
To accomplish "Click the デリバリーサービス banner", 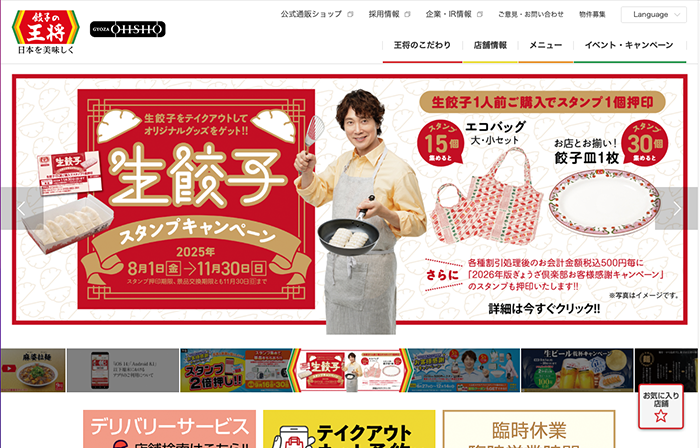I will 170,429.
